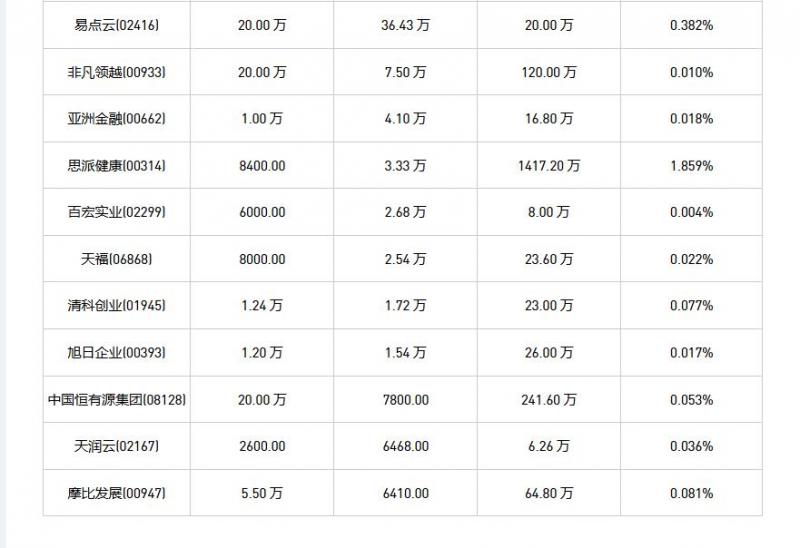Click the 0.382% percentage for 易点云
Viewport: 800px width, 548px height.
coord(691,25)
